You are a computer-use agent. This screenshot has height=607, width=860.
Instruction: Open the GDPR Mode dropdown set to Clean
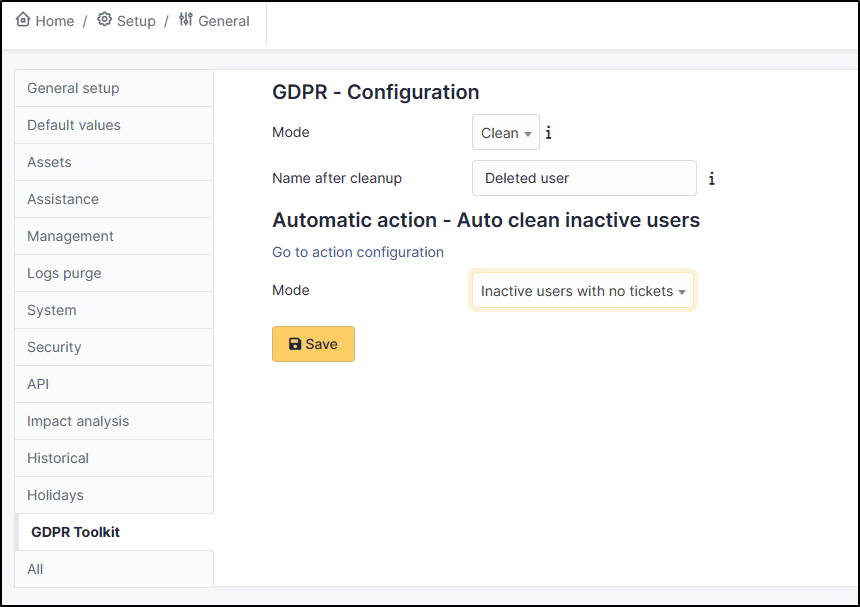coord(505,133)
